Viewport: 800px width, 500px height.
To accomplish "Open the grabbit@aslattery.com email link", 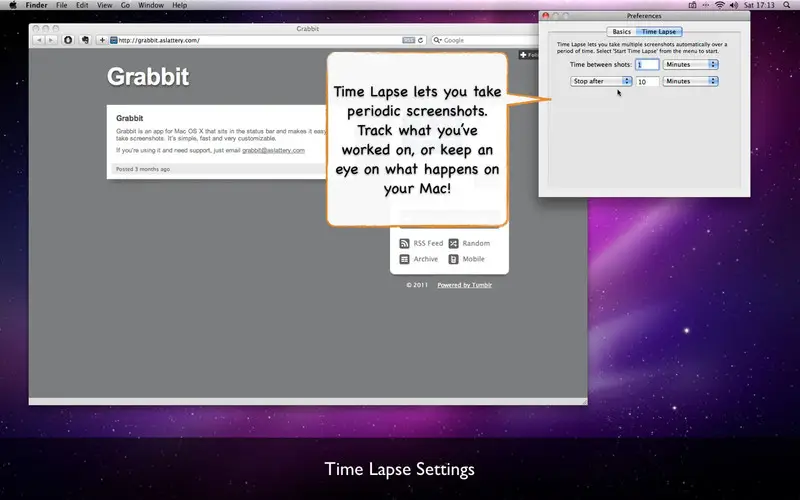I will coord(273,151).
